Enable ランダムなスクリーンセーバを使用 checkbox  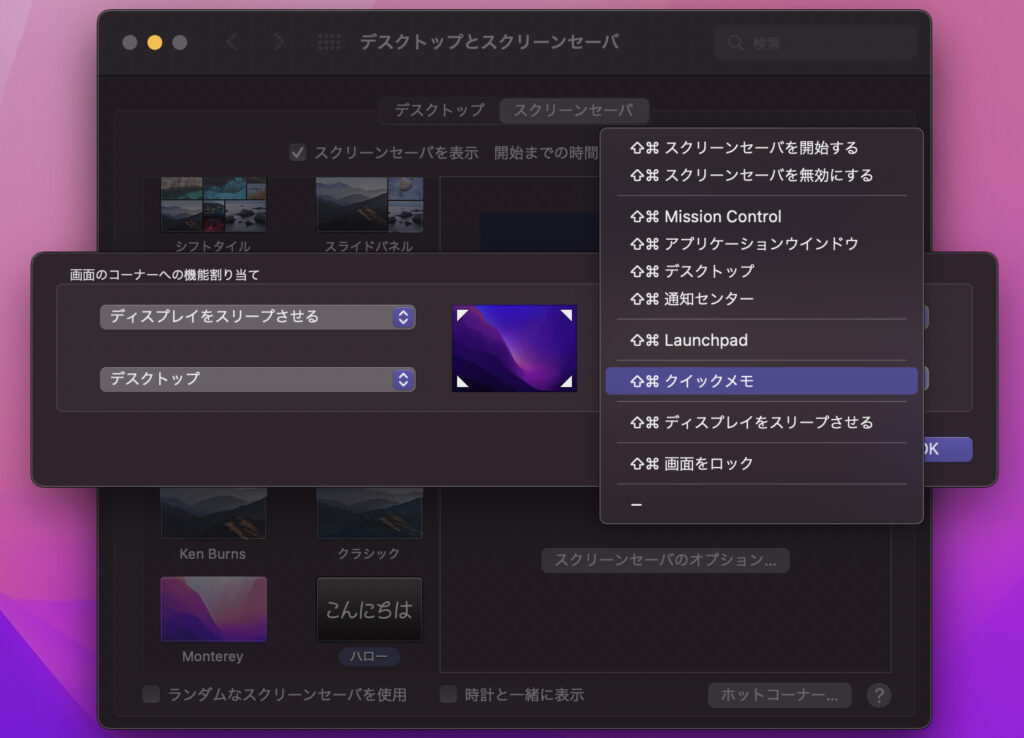(151, 694)
